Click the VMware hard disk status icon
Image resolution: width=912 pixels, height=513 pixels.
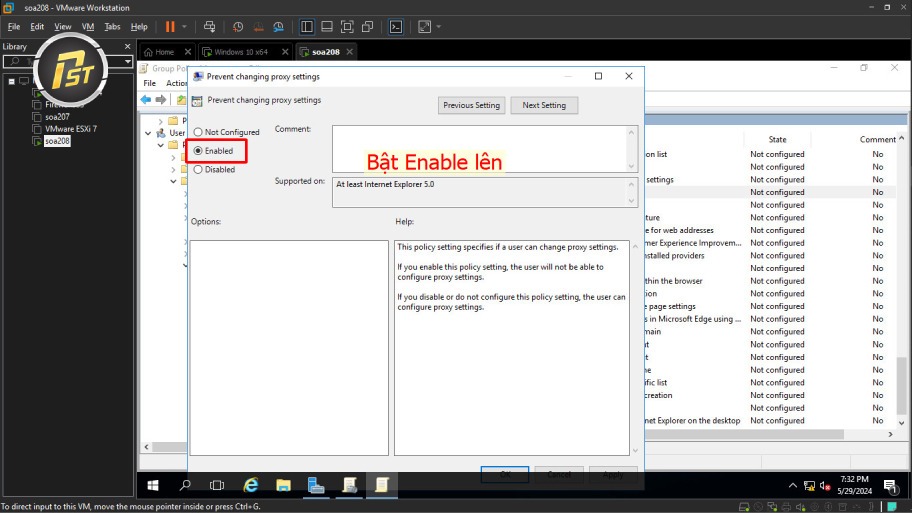click(744, 507)
